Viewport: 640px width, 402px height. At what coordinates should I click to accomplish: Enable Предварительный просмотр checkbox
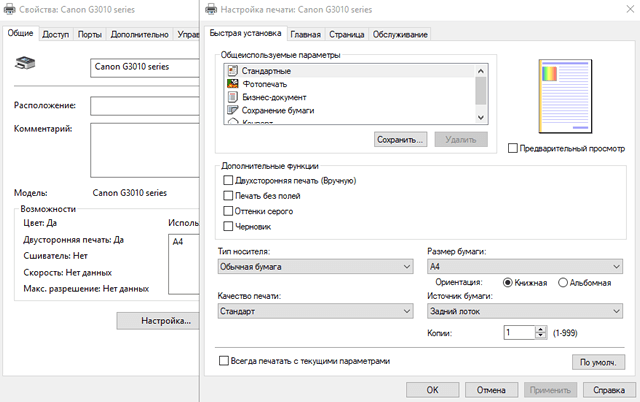tap(513, 148)
